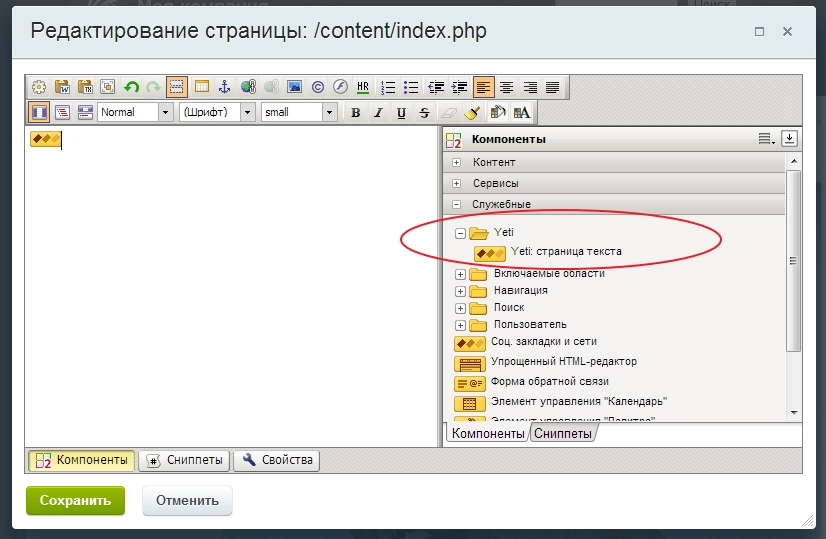Click the brush clean formatting icon

pyautogui.click(x=471, y=112)
